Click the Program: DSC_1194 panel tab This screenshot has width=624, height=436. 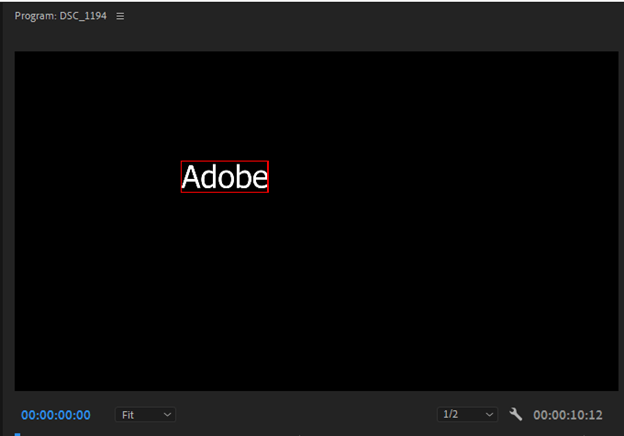pyautogui.click(x=60, y=16)
